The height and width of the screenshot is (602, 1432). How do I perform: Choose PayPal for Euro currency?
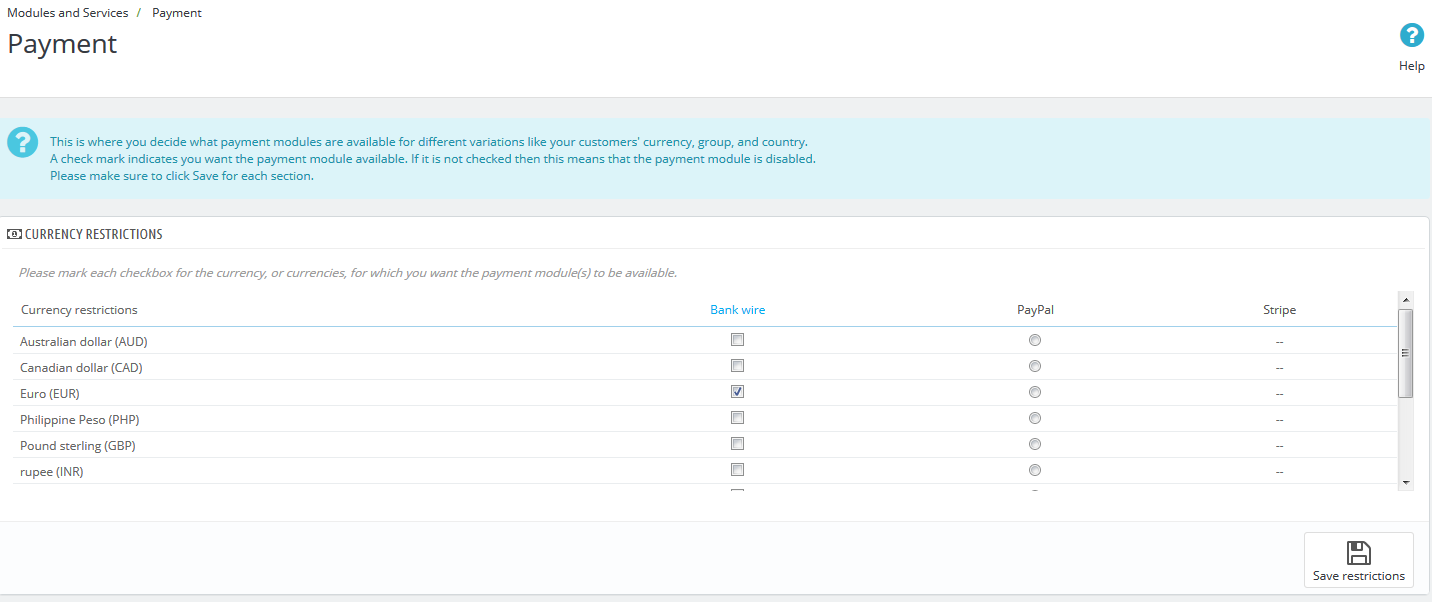[1035, 392]
